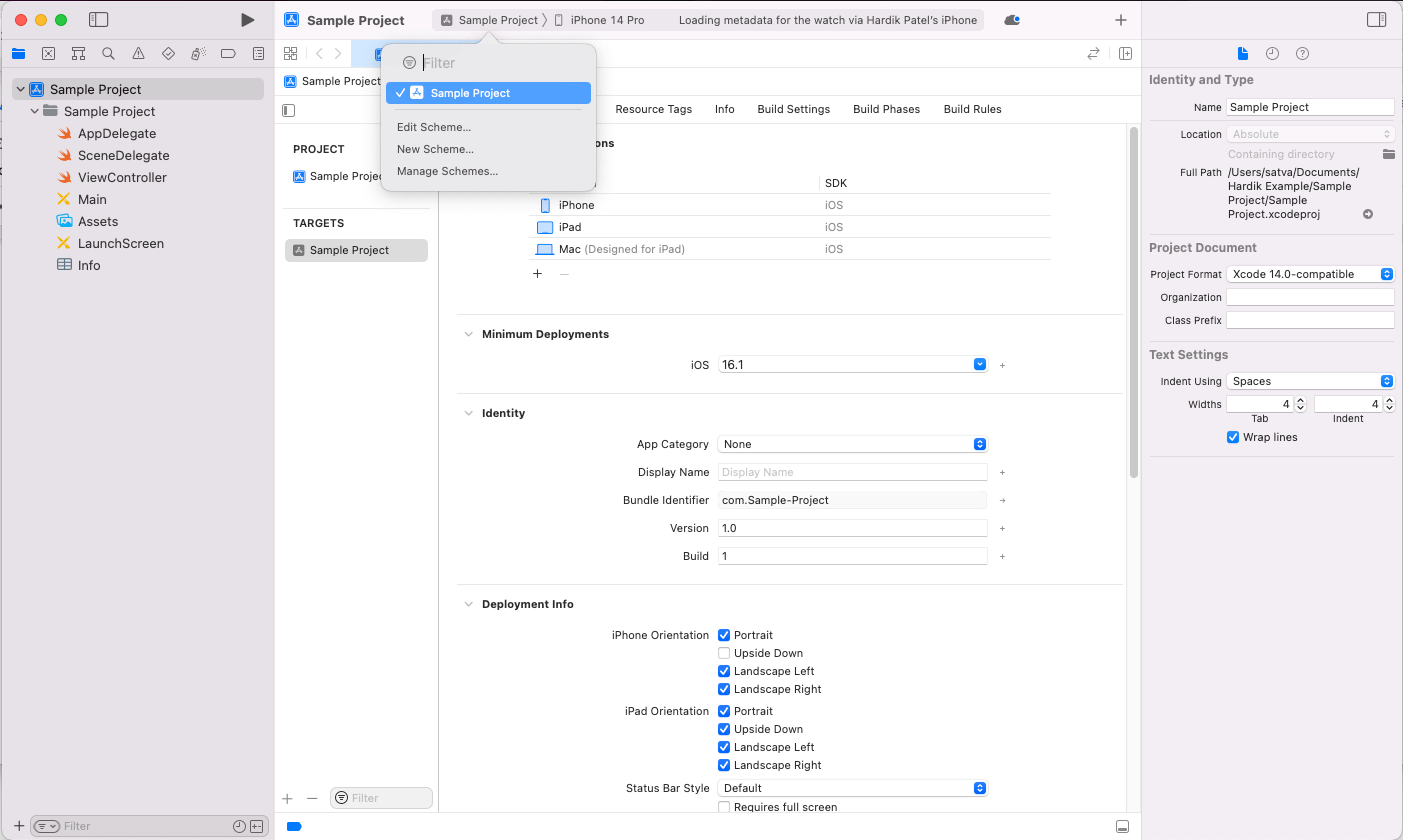Click the Xcode Cloud status icon
The width and height of the screenshot is (1403, 840).
pyautogui.click(x=1012, y=20)
